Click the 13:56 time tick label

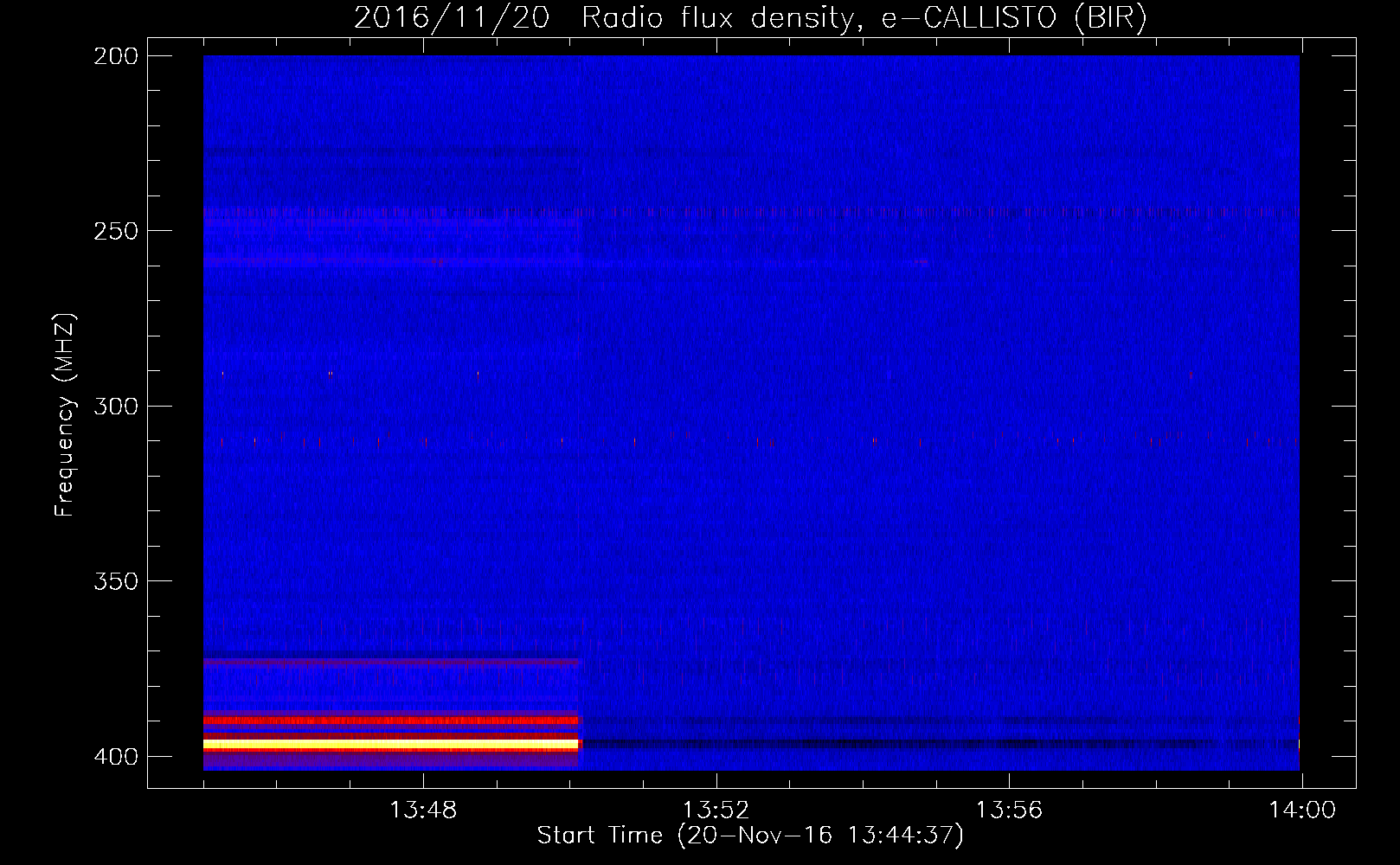pos(1009,811)
